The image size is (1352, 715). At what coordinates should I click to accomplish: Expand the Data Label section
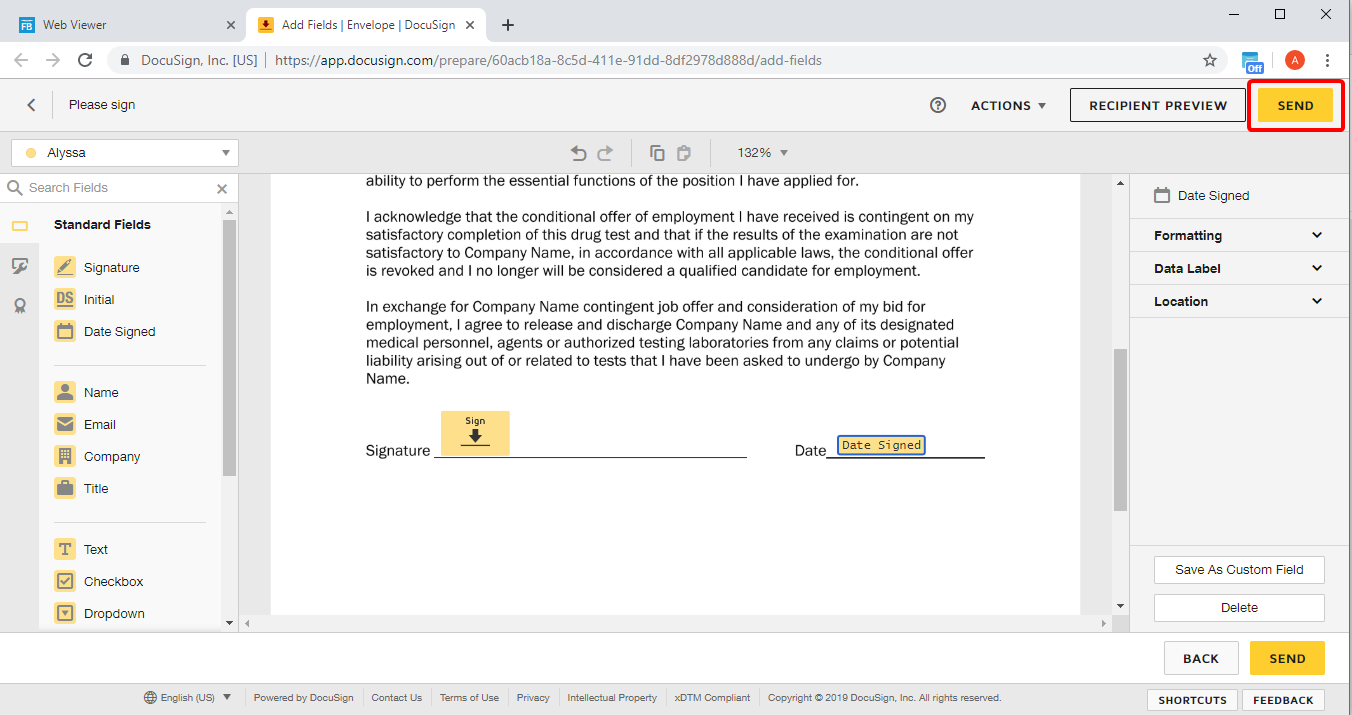coord(1238,268)
